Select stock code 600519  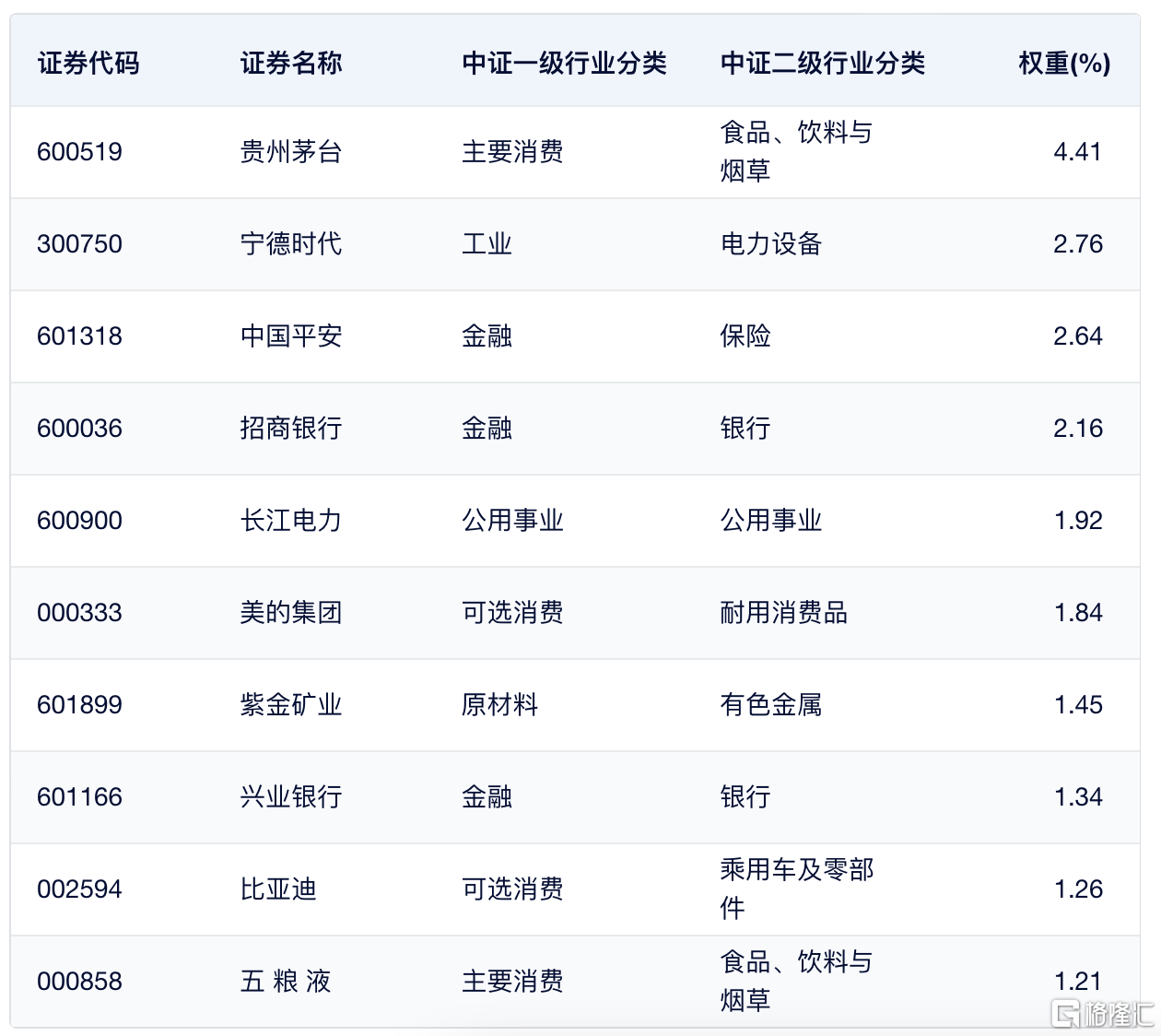click(x=79, y=152)
